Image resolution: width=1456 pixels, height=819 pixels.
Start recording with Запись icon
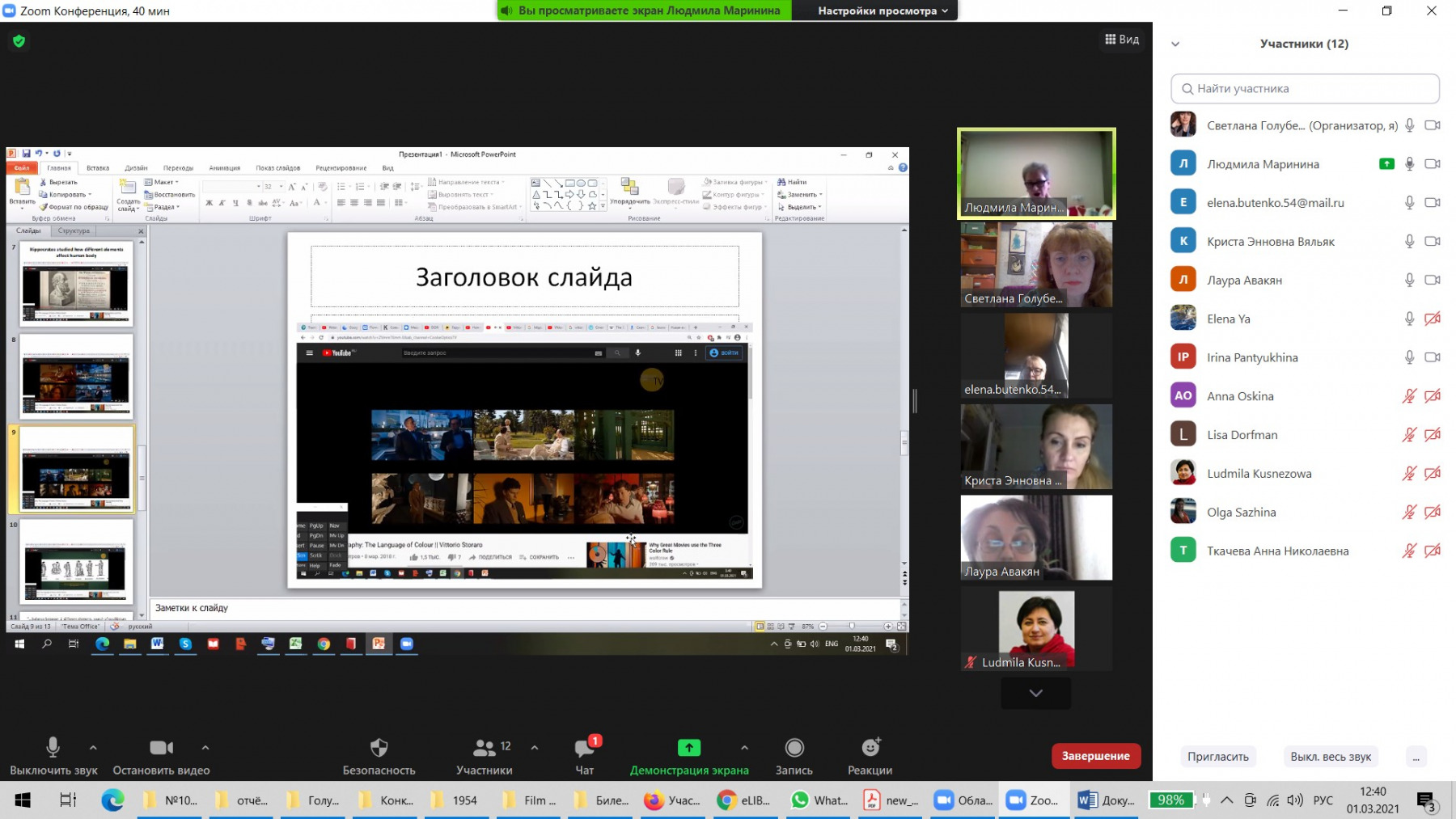coord(794,748)
